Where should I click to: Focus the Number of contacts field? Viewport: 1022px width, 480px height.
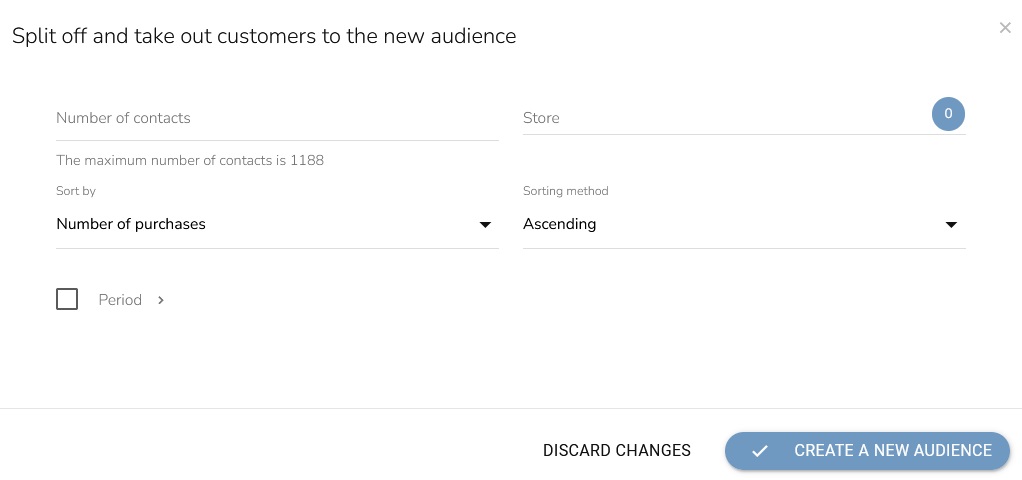[276, 118]
